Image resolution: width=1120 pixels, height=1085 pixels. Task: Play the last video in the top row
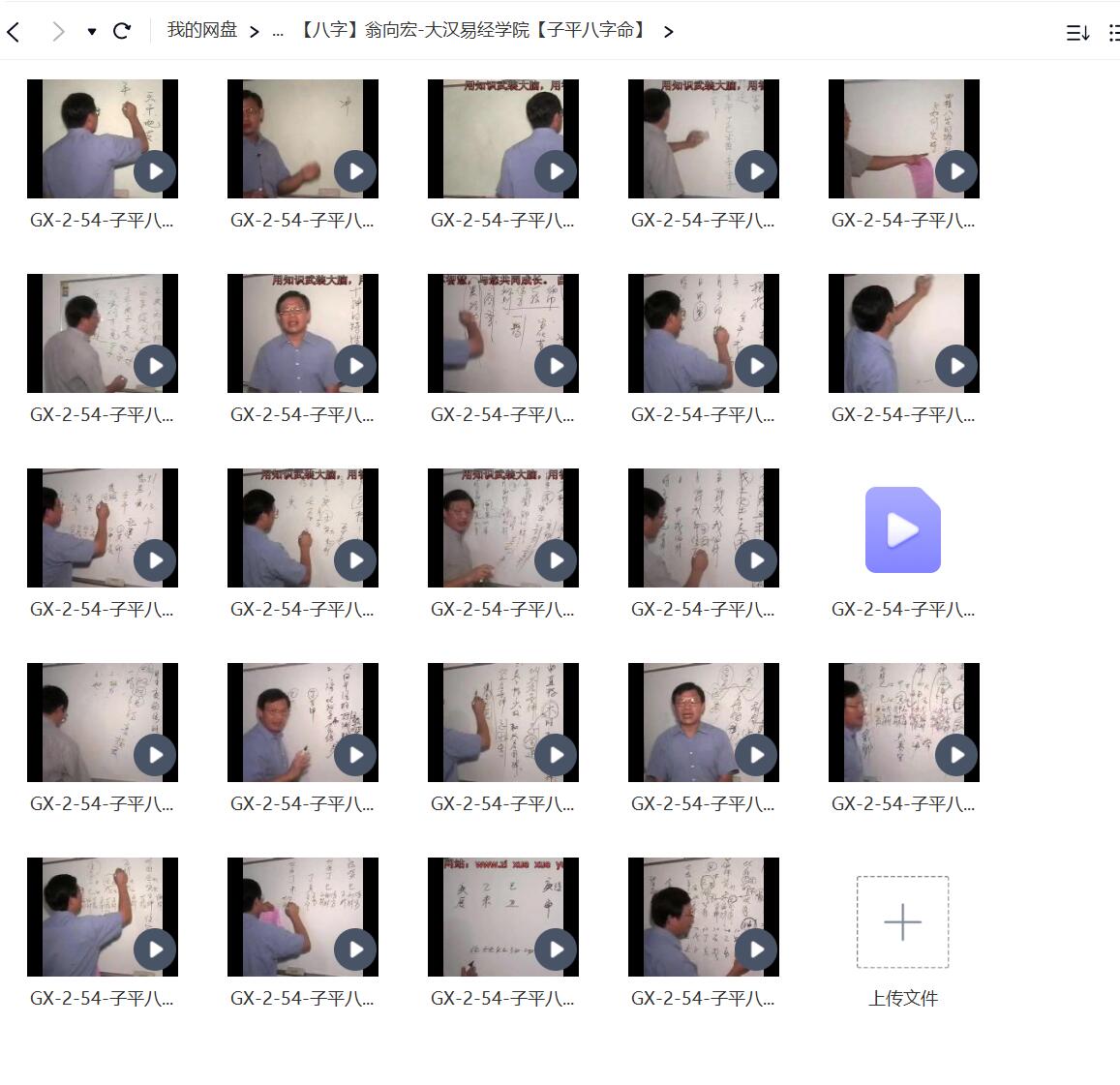click(903, 139)
